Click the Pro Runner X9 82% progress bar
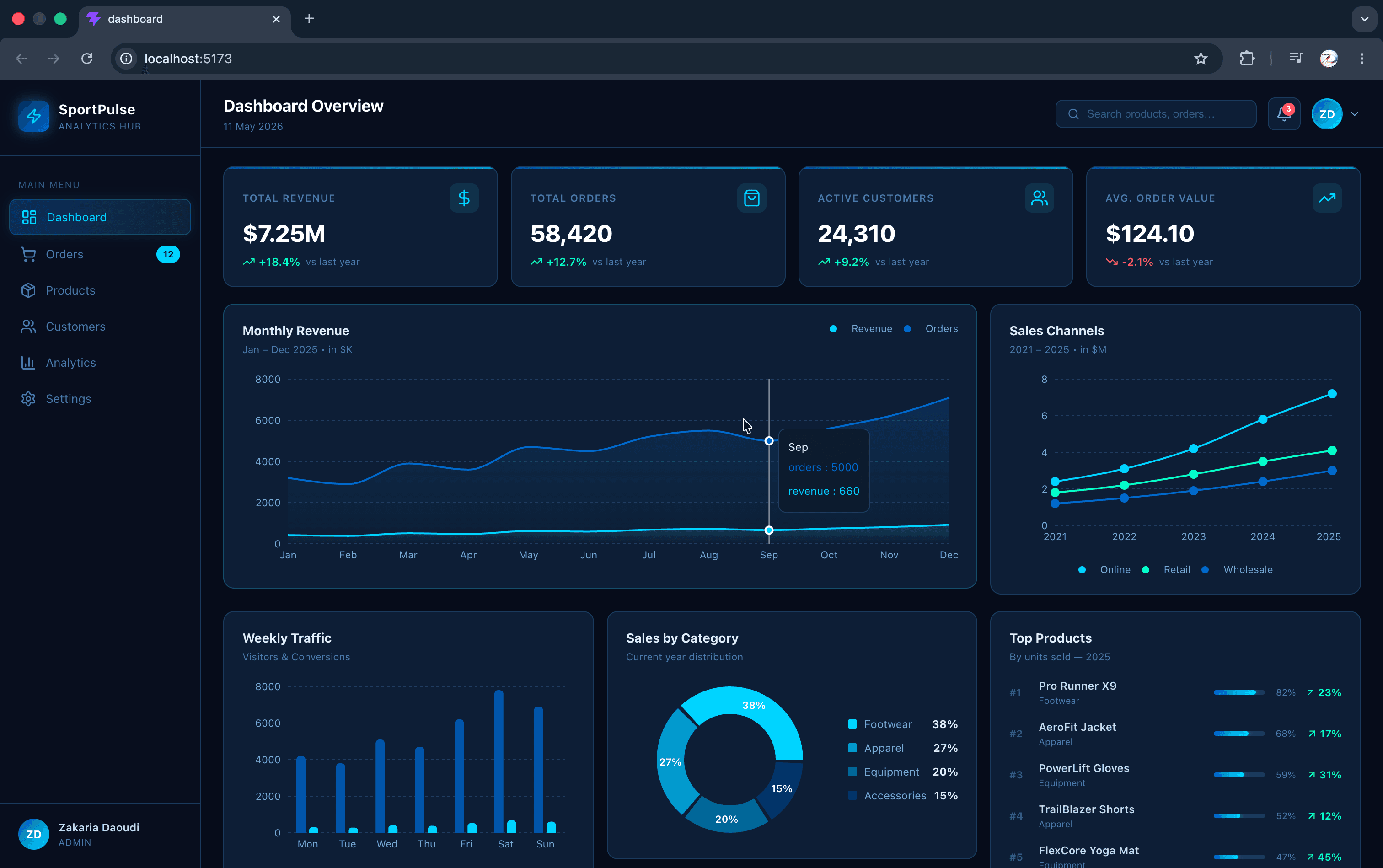This screenshot has height=868, width=1383. 1239,692
